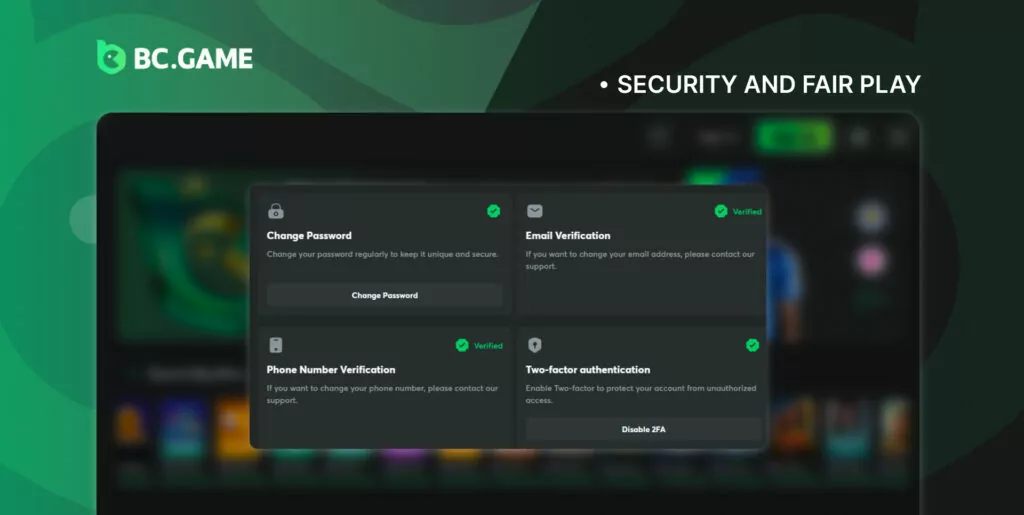Click the padlock icon above Change Password
The width and height of the screenshot is (1024, 515).
(x=276, y=211)
